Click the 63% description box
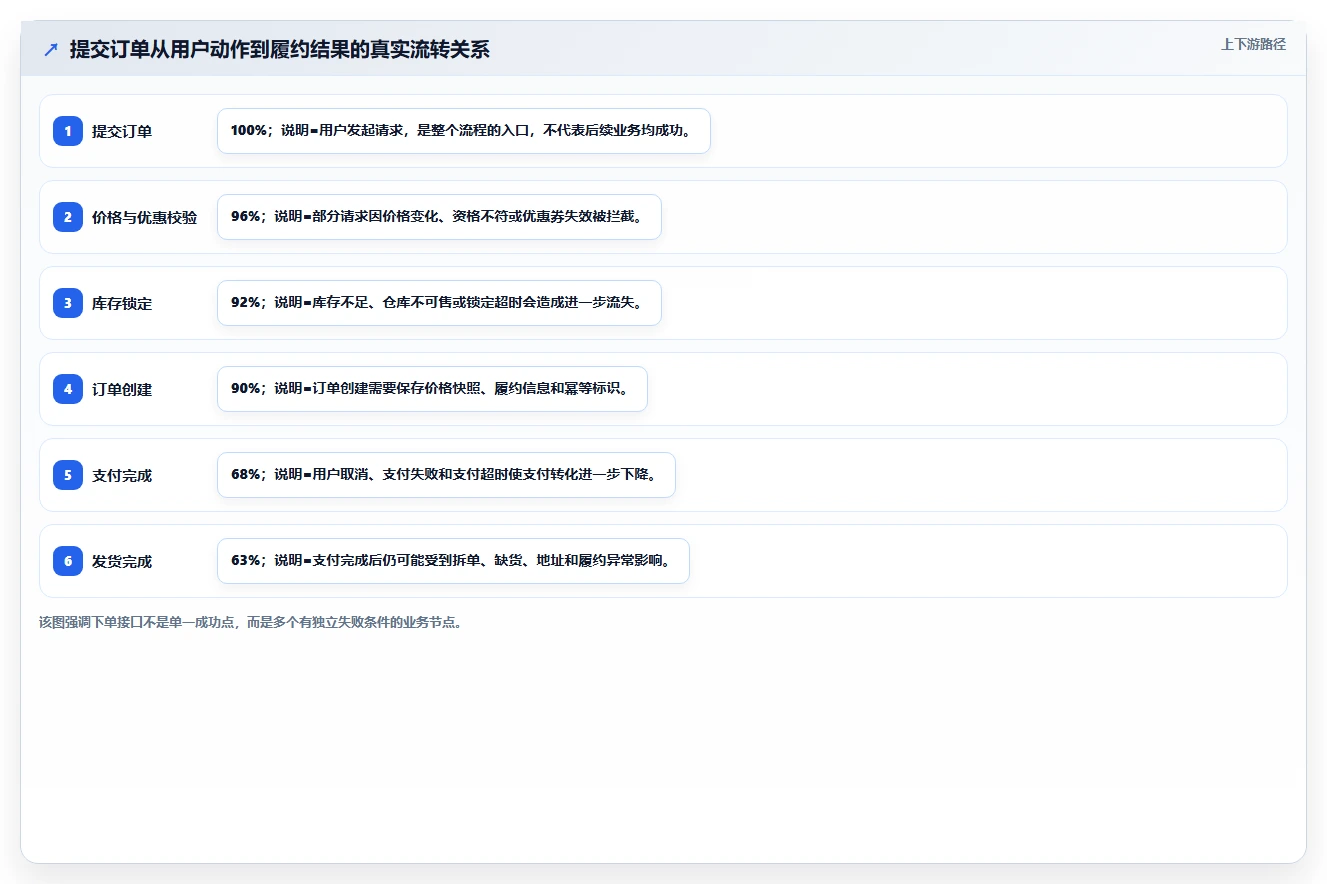Image resolution: width=1327 pixels, height=884 pixels. (453, 561)
